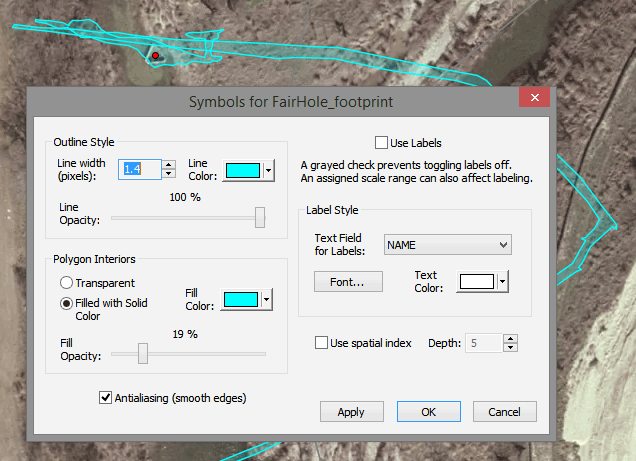Image resolution: width=636 pixels, height=461 pixels.
Task: Increase line width with up arrow
Action: pos(169,165)
